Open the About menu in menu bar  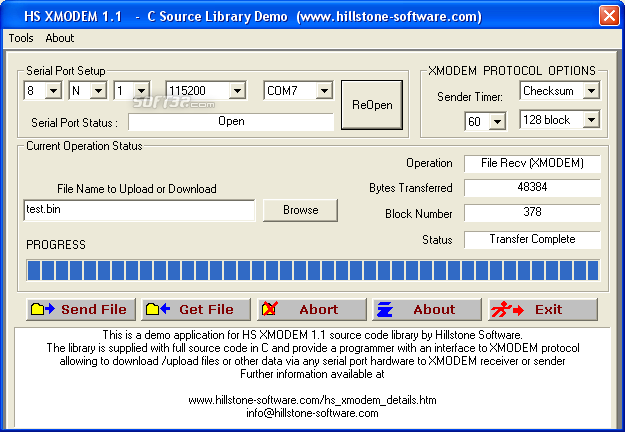tap(60, 38)
